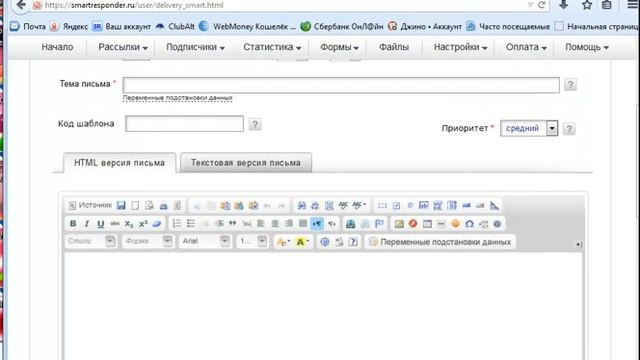Click the Preview icon in editor toolbar

(149, 205)
